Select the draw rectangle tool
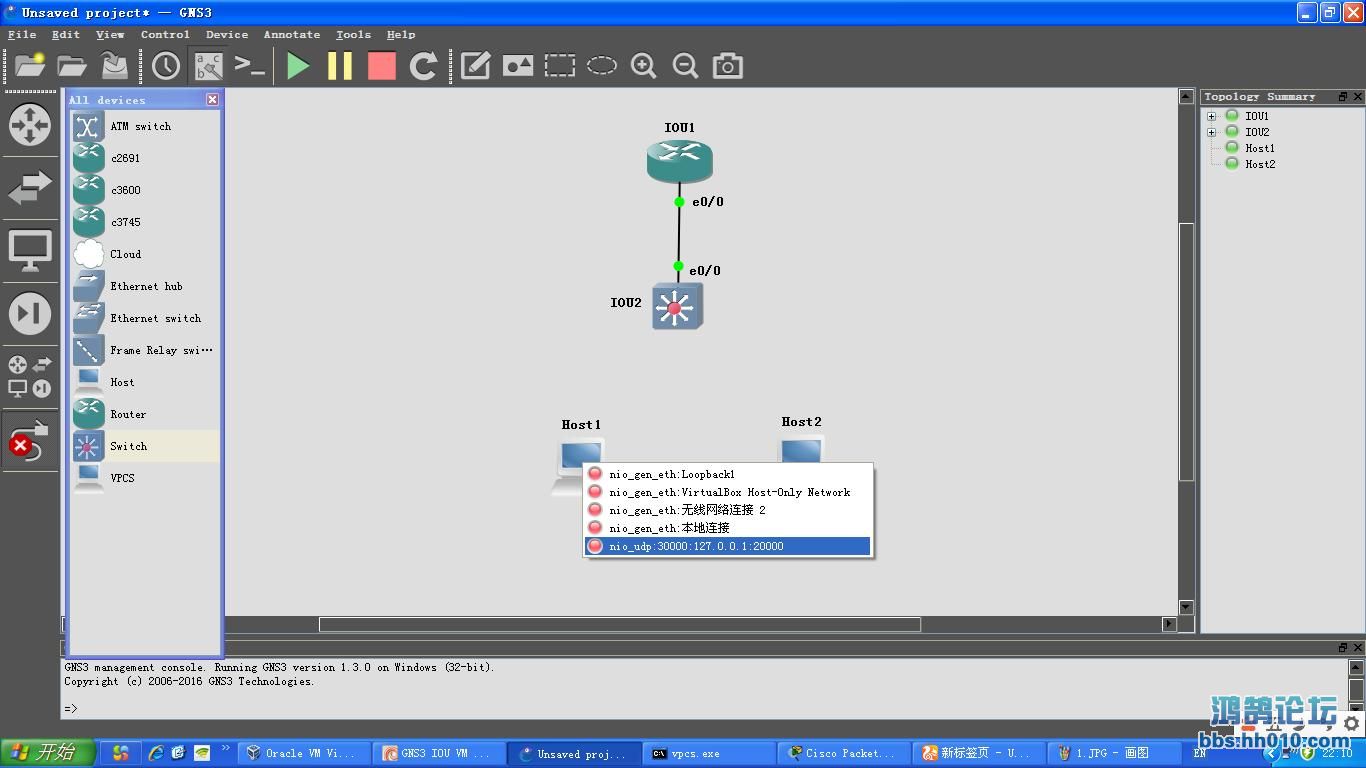Image resolution: width=1366 pixels, height=768 pixels. pyautogui.click(x=560, y=66)
